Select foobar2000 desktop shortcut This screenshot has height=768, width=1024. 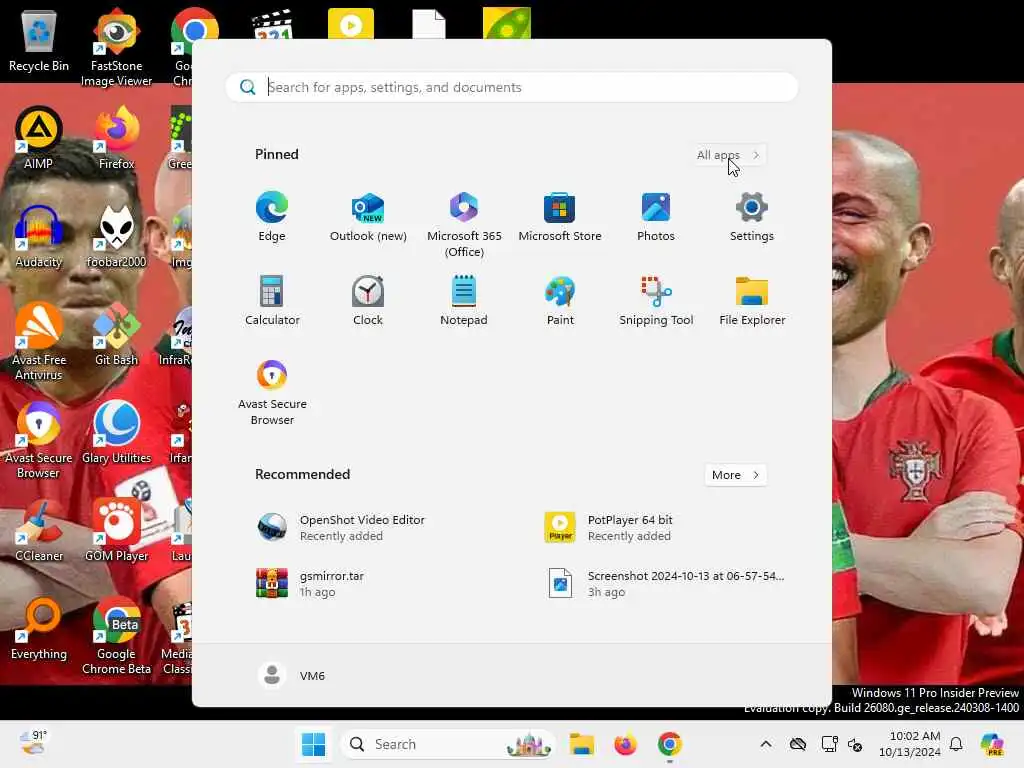tap(116, 236)
